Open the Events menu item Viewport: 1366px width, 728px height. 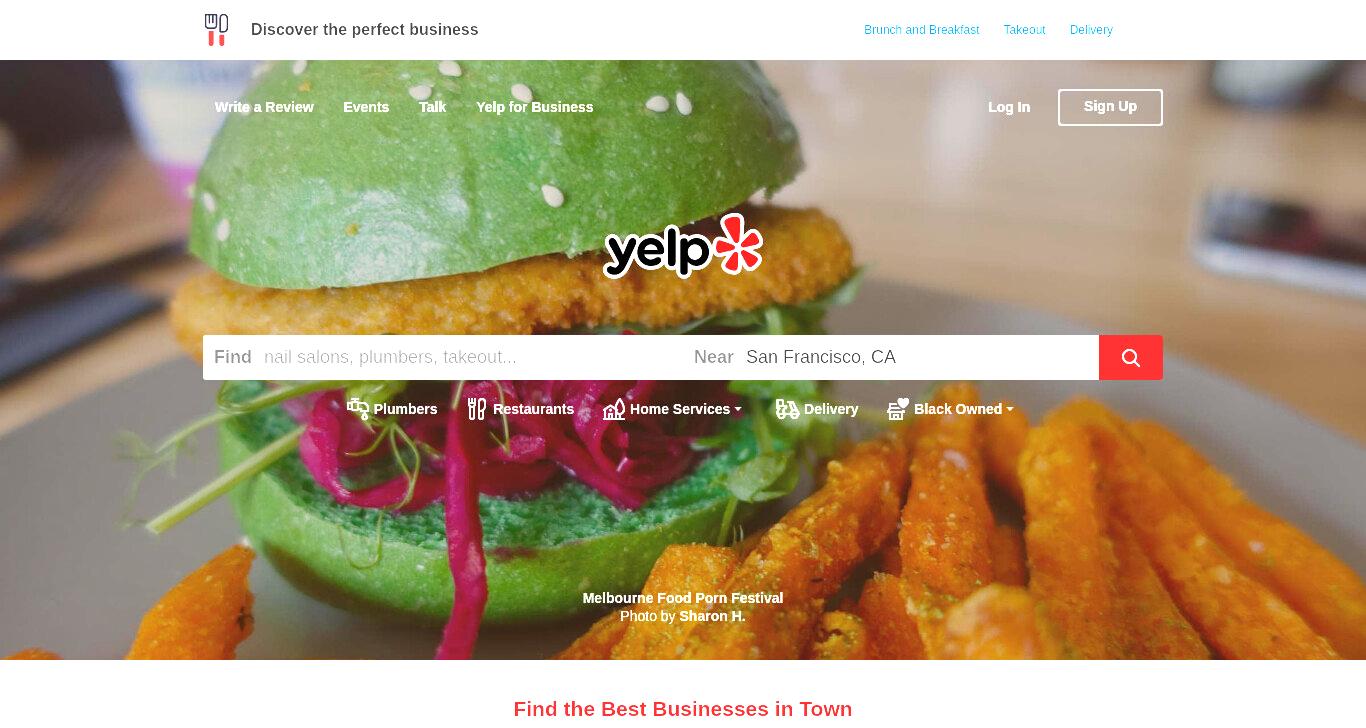[366, 107]
